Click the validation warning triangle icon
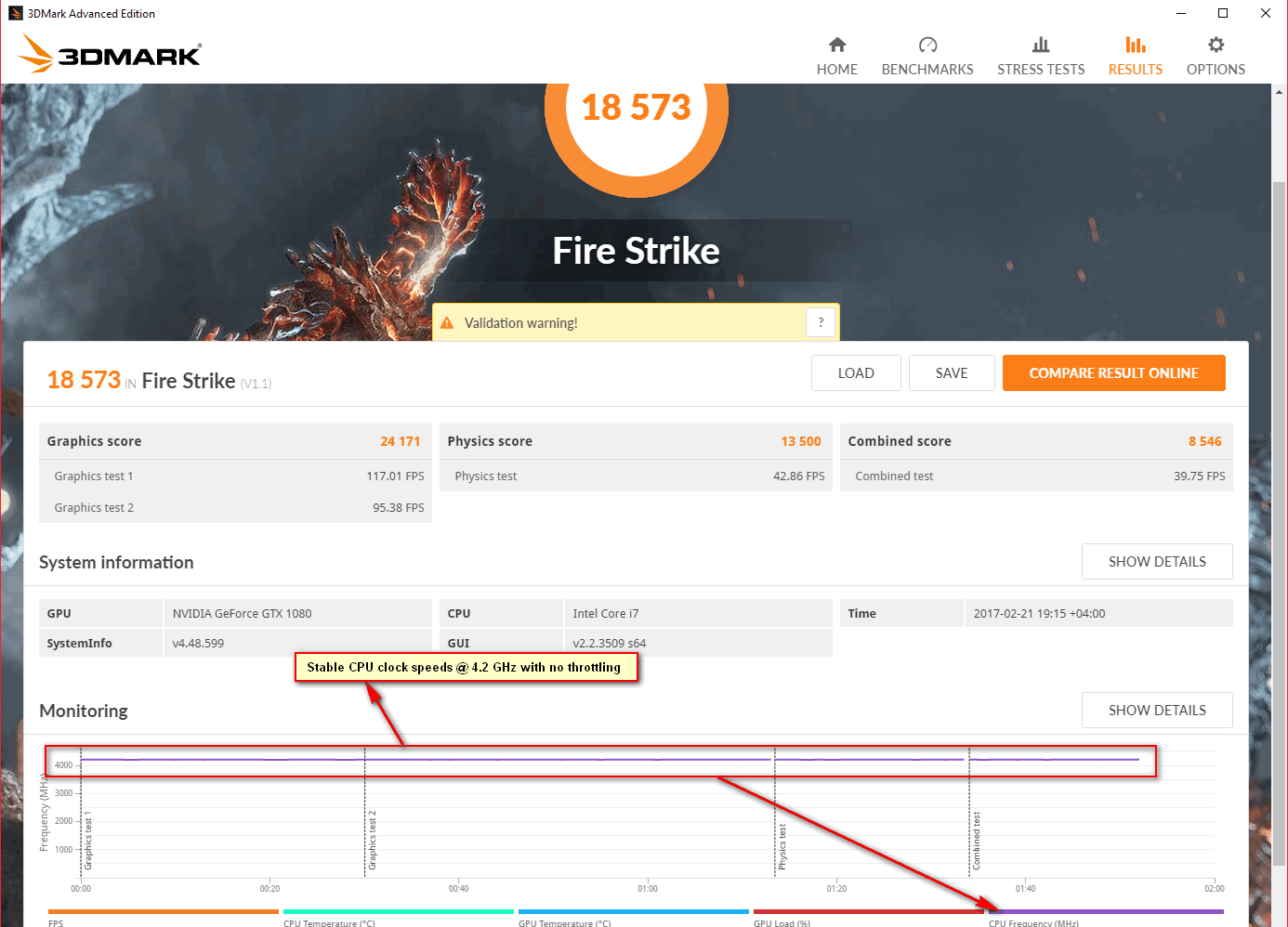The height and width of the screenshot is (927, 1288). tap(447, 323)
